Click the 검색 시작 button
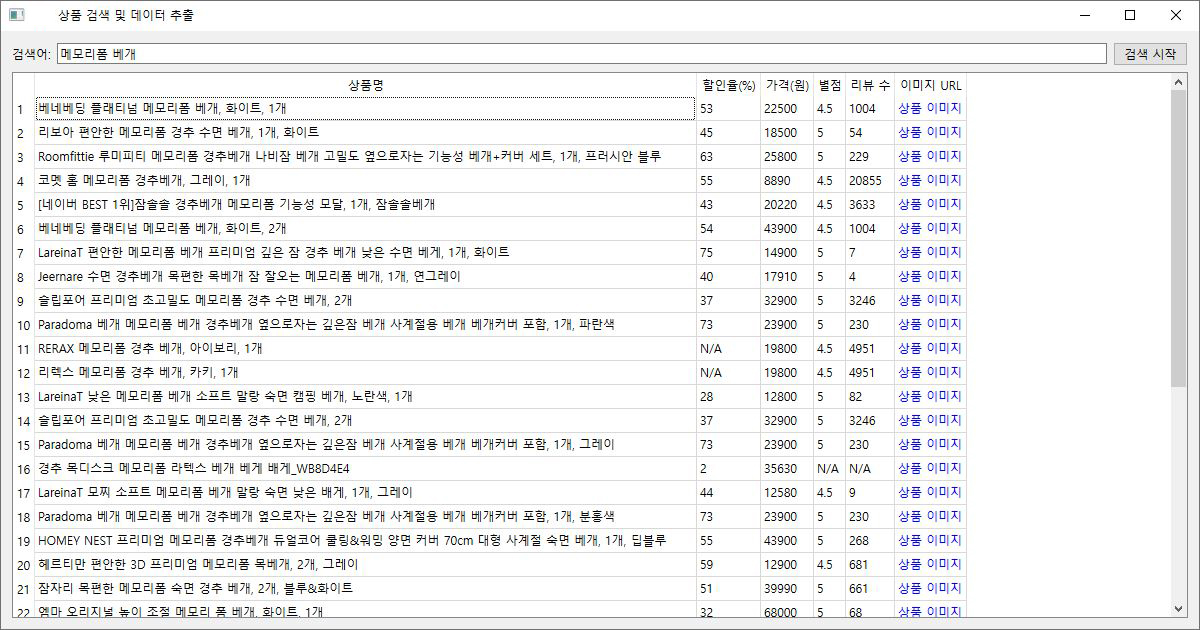This screenshot has width=1200, height=630. [x=1150, y=54]
